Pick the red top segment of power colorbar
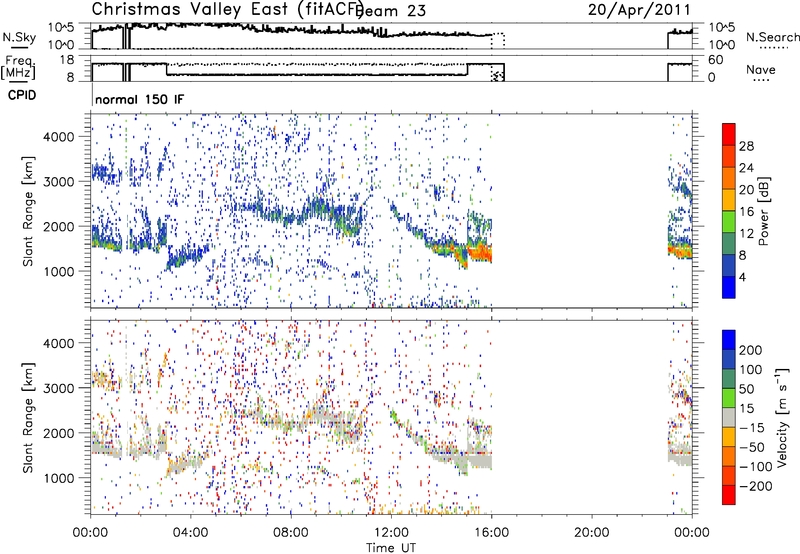800x554 pixels. (729, 134)
